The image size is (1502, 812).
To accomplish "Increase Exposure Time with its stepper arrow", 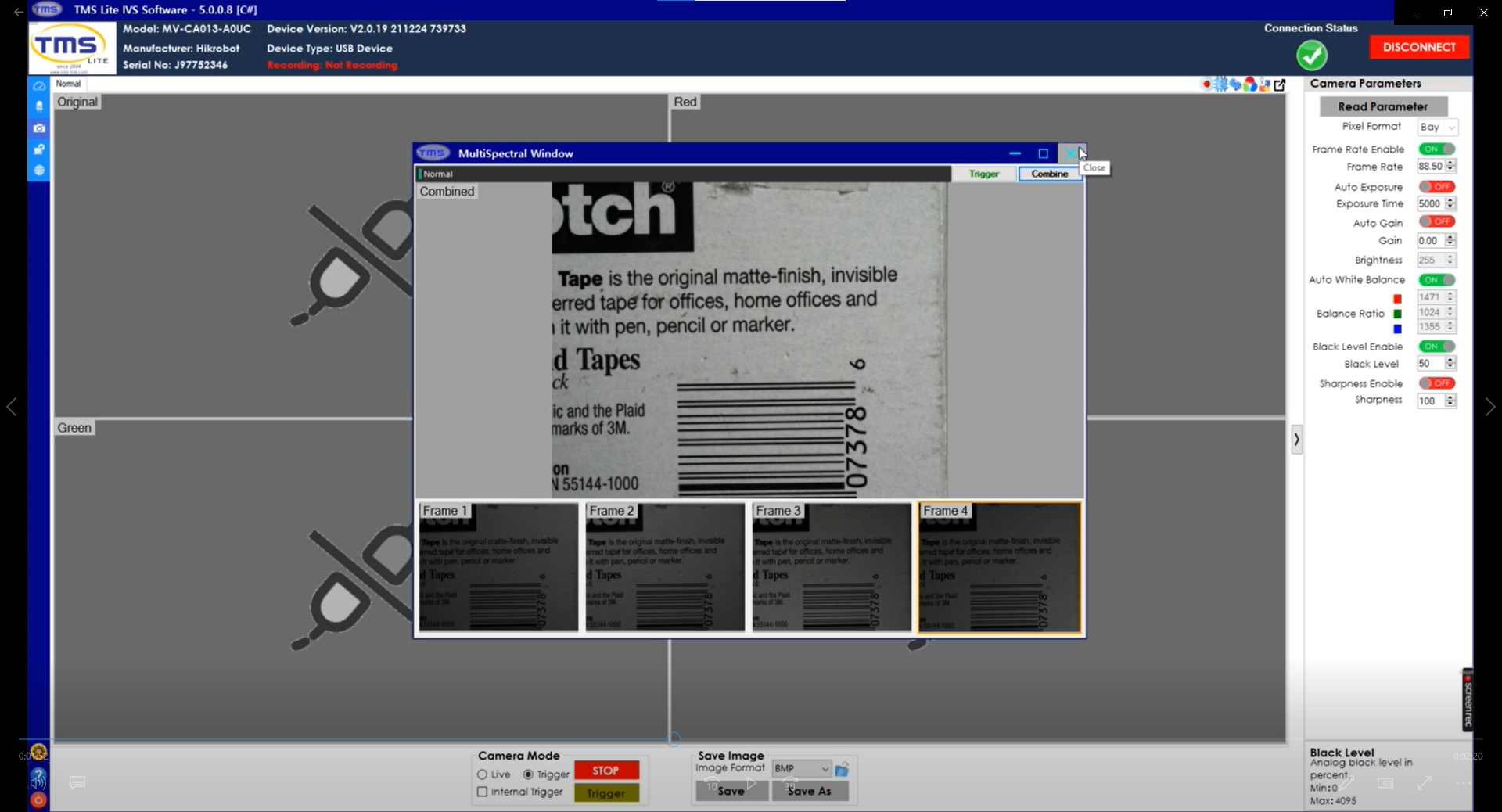I will 1451,200.
